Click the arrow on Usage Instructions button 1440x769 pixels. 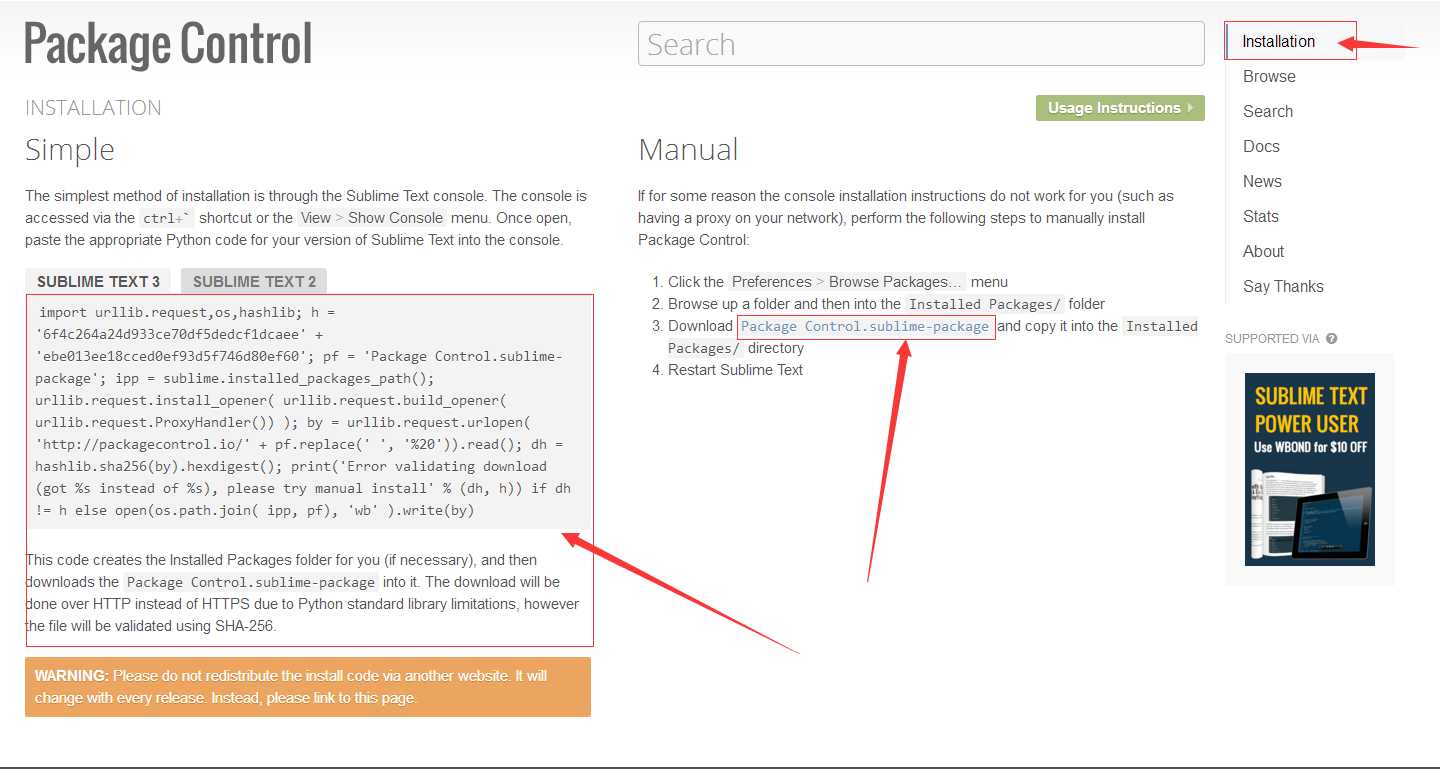(x=1190, y=108)
